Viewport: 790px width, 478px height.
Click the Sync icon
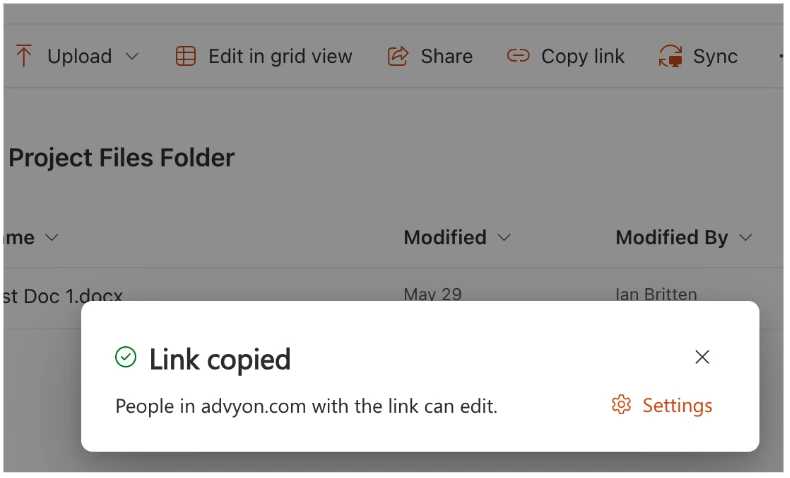(670, 56)
